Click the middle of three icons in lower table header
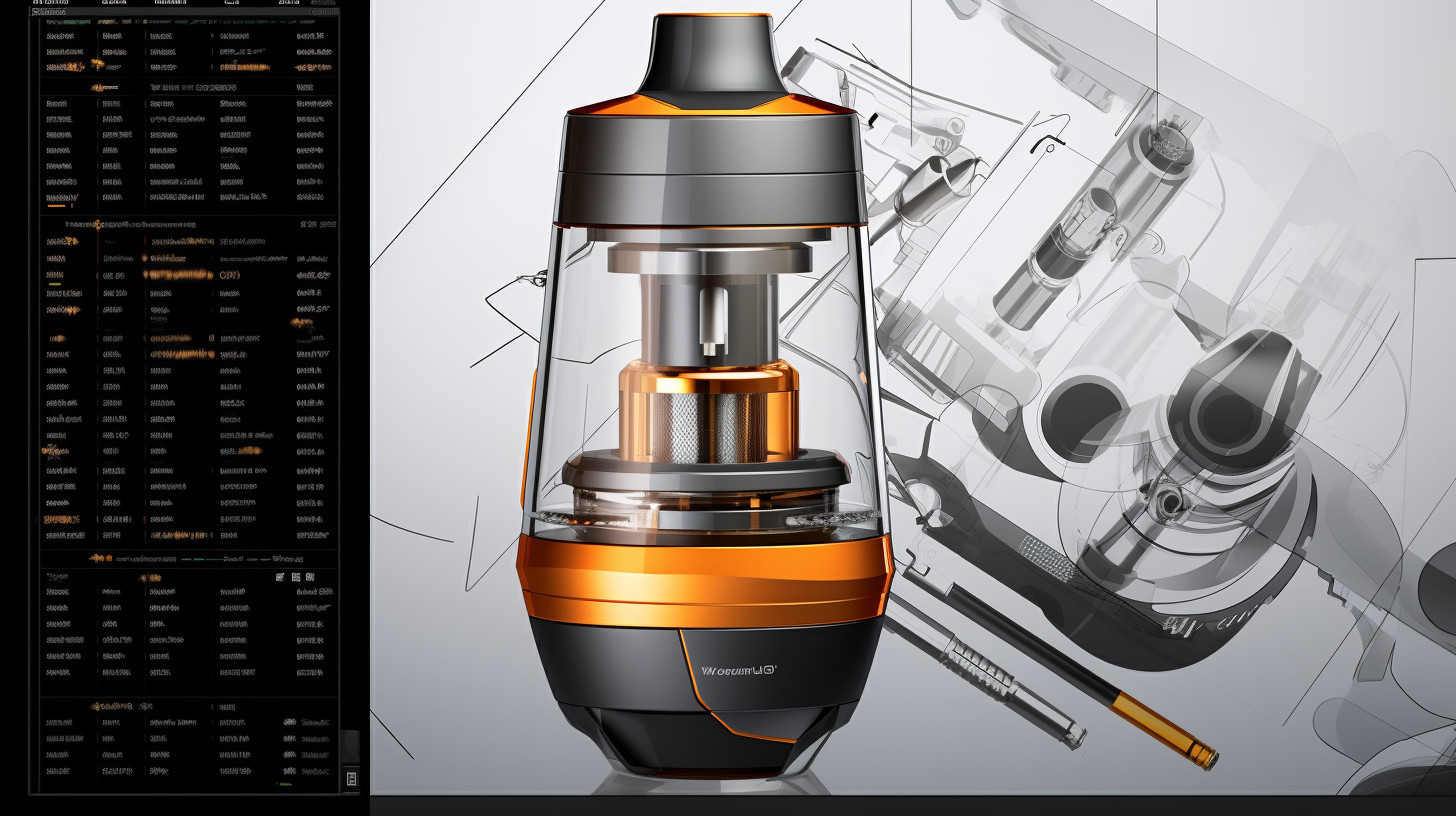The height and width of the screenshot is (816, 1456). pos(296,577)
